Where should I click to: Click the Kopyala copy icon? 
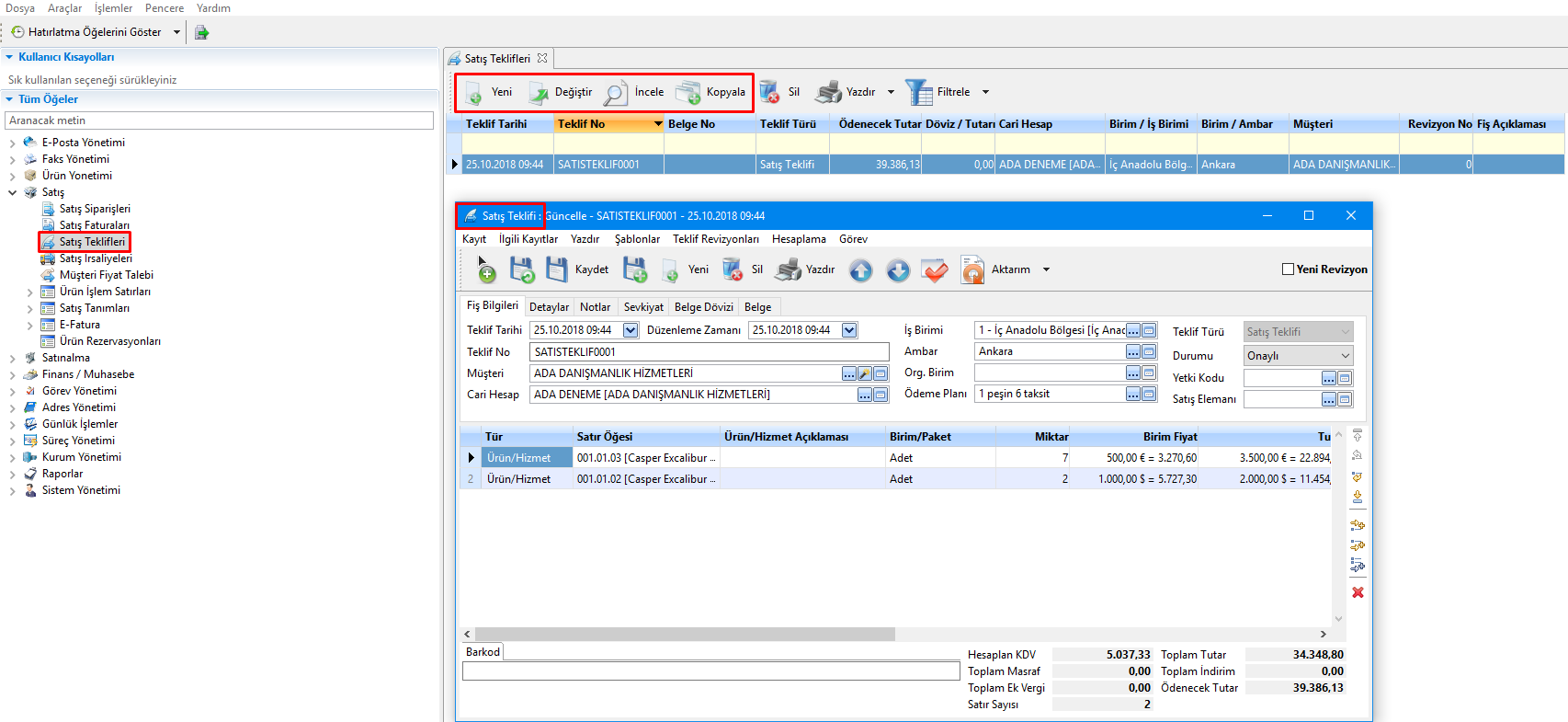pos(687,93)
